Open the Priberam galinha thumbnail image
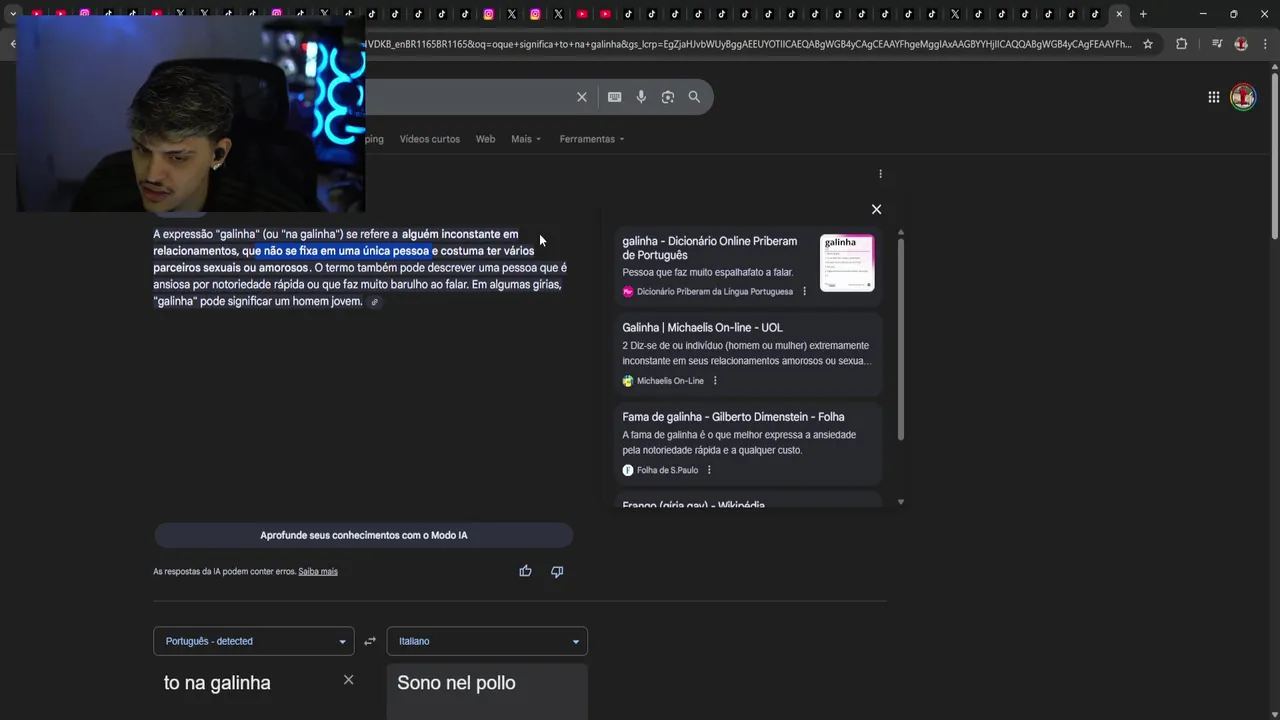The image size is (1280, 720). pyautogui.click(x=847, y=263)
